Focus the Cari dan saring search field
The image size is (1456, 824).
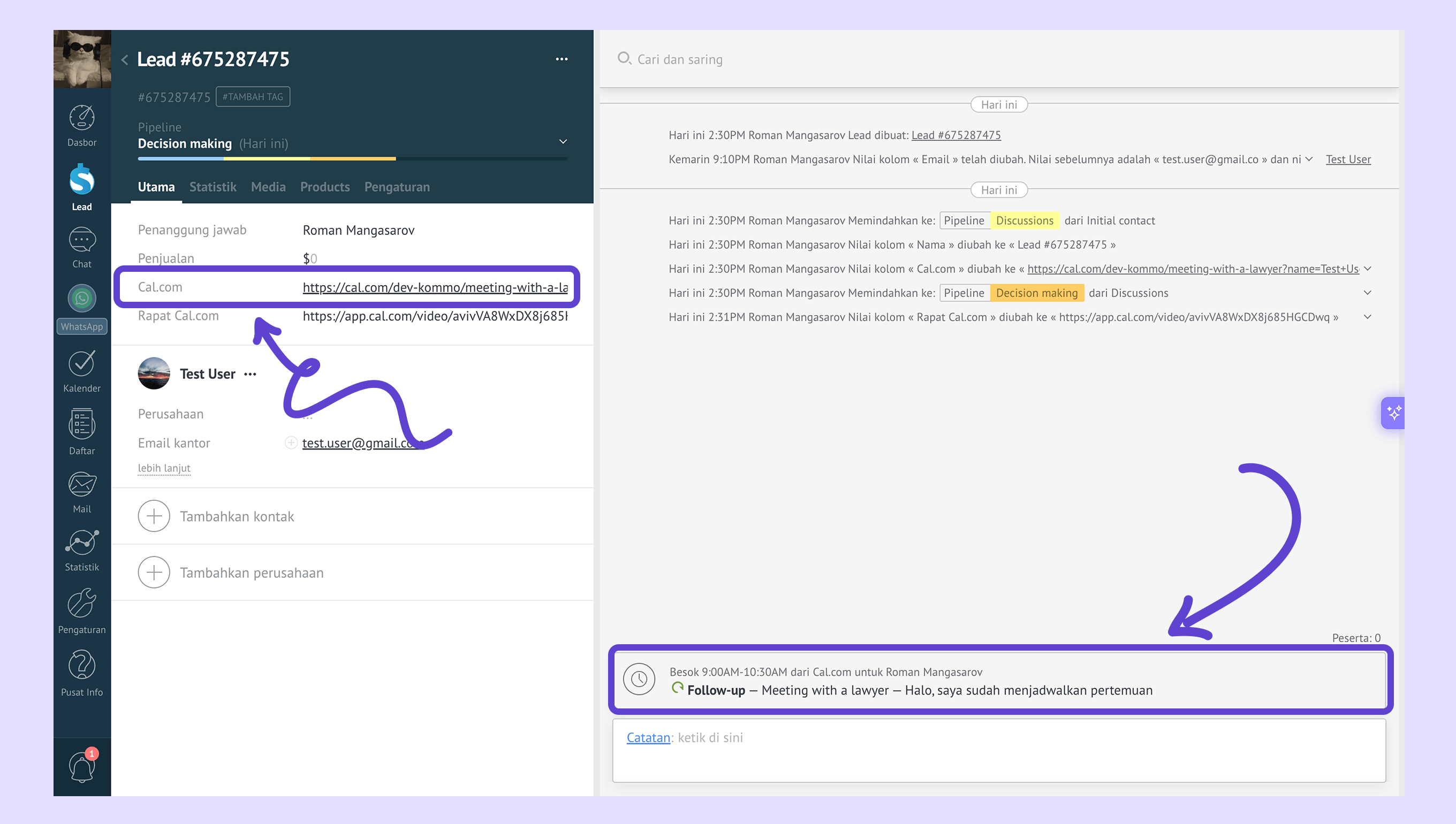(x=679, y=59)
